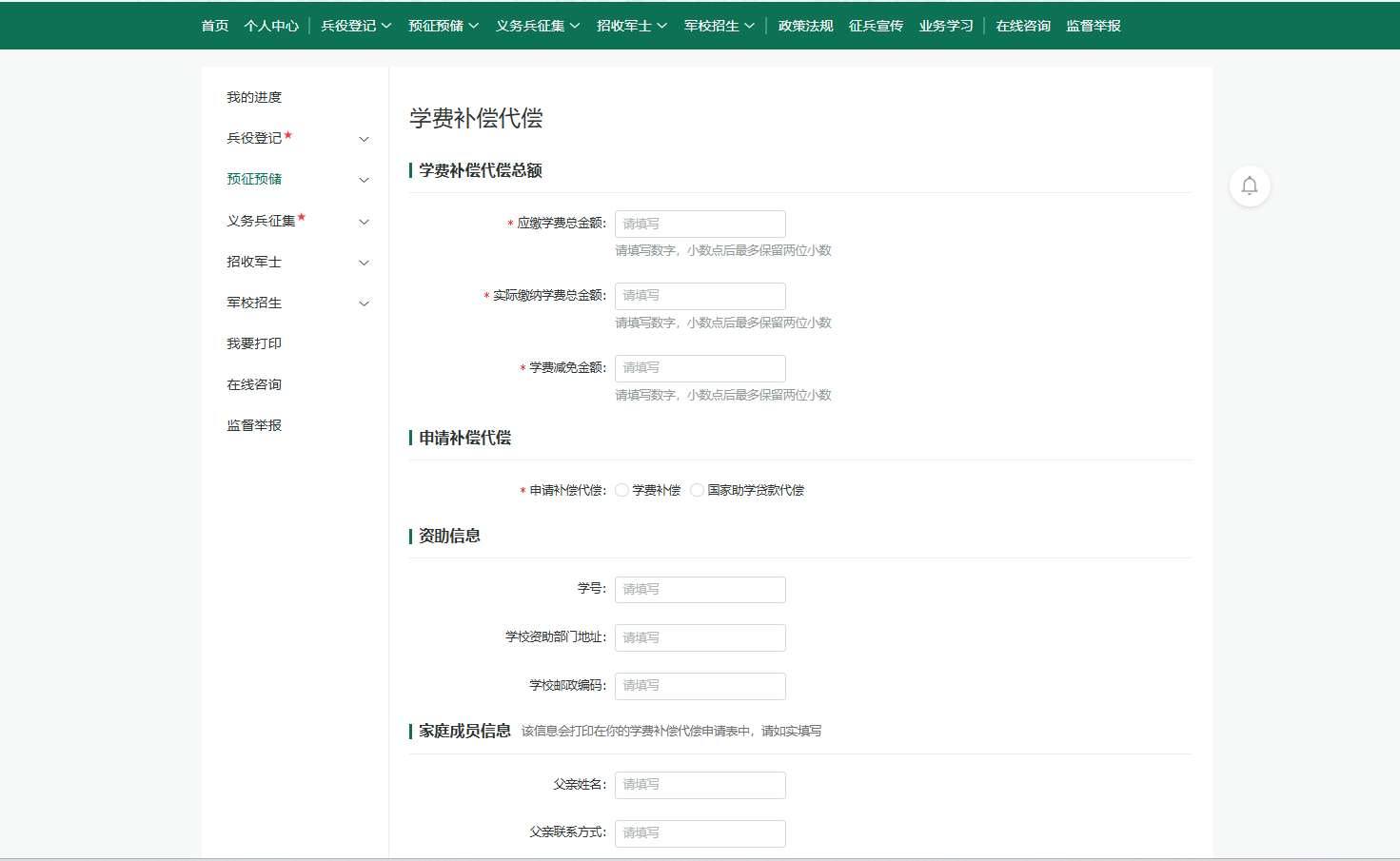The height and width of the screenshot is (861, 1400).
Task: Focus the 学号 input field
Action: click(700, 590)
